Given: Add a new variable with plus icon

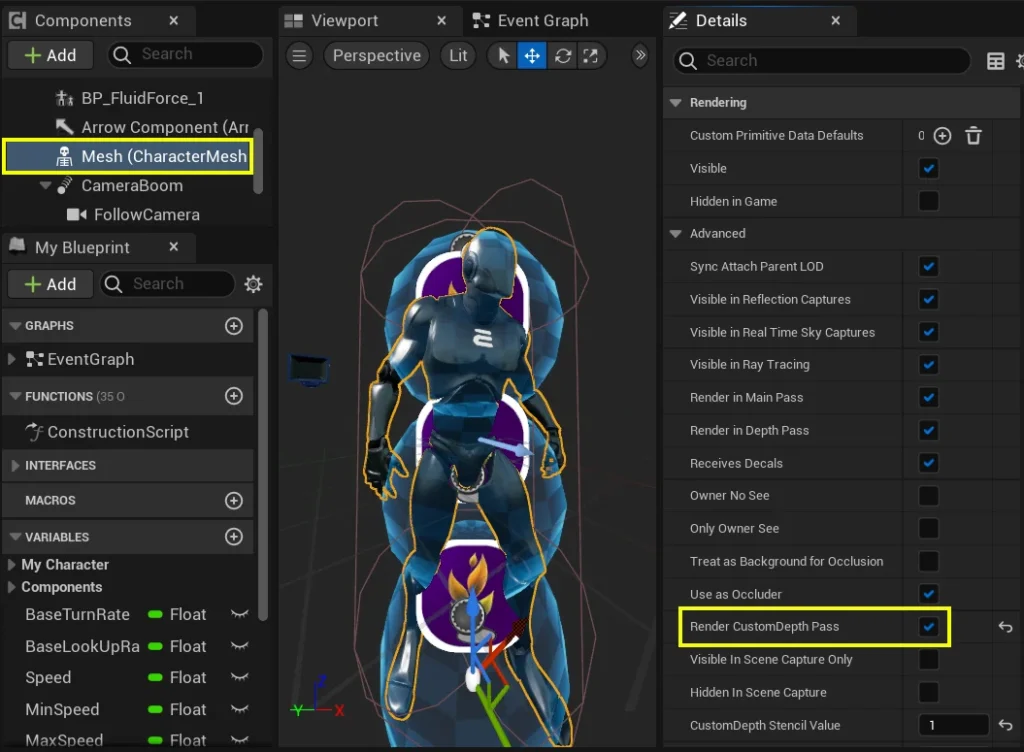Looking at the screenshot, I should 234,537.
